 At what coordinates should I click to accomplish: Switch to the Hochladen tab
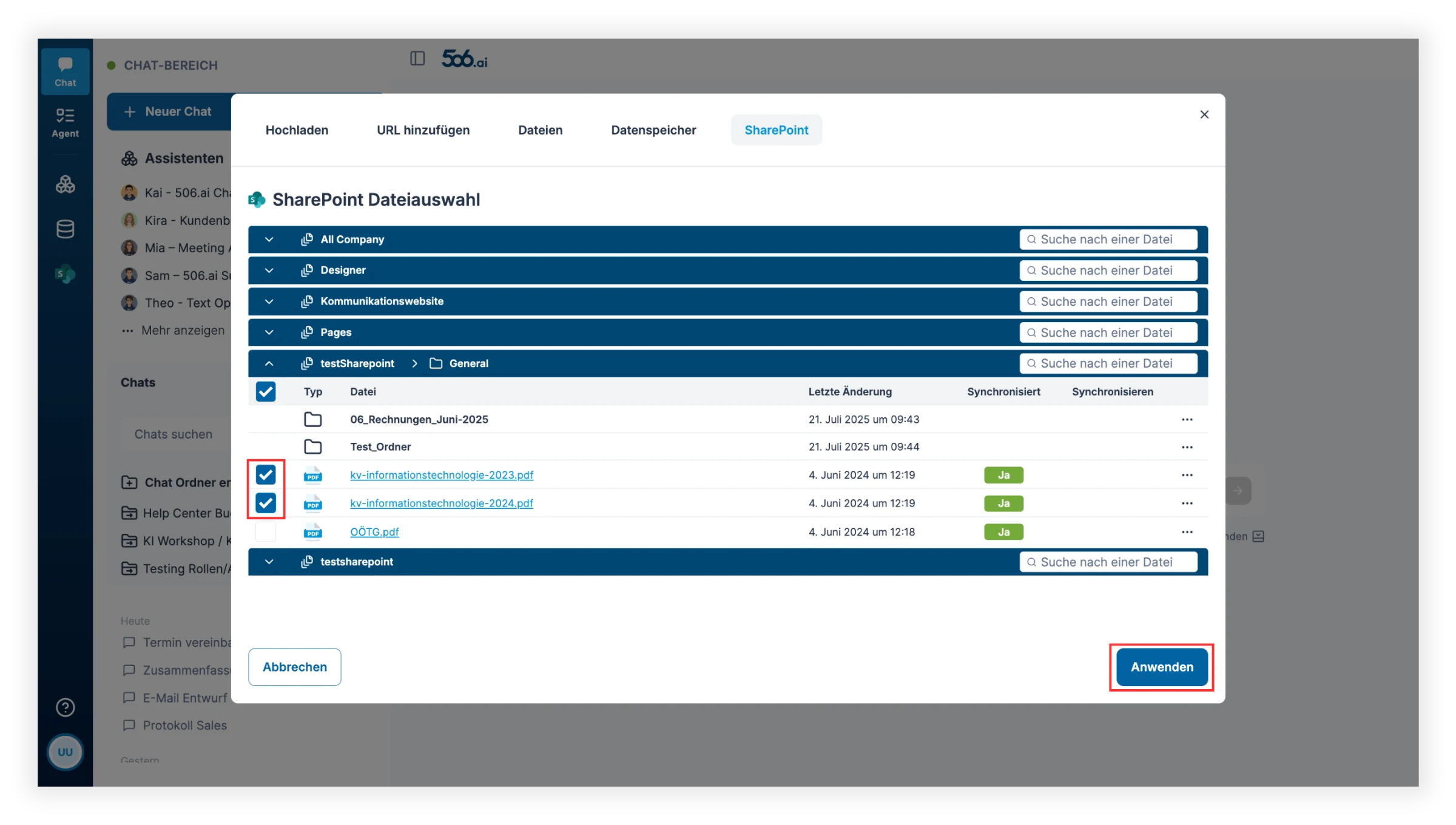[x=297, y=130]
